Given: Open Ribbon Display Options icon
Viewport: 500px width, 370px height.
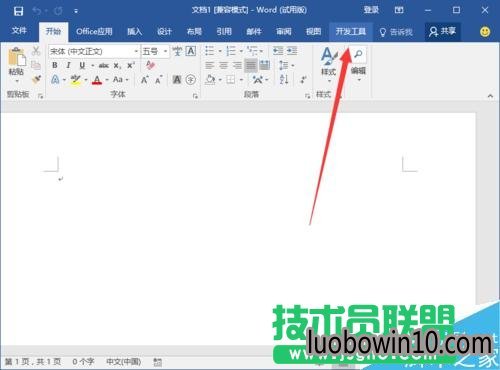Looking at the screenshot, I should coord(399,10).
